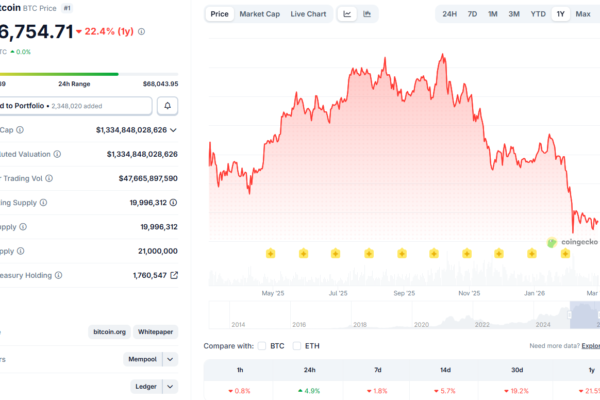600x400 pixels.
Task: Click first yellow event marker on chart
Action: coord(270,254)
